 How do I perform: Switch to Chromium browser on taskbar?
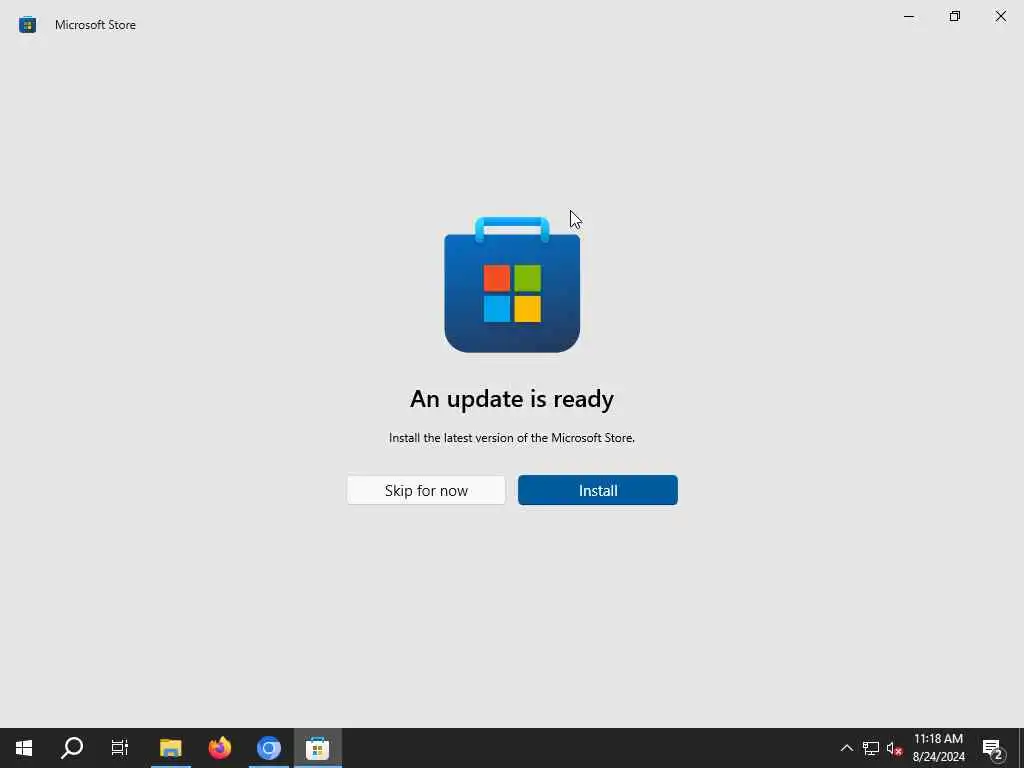268,748
